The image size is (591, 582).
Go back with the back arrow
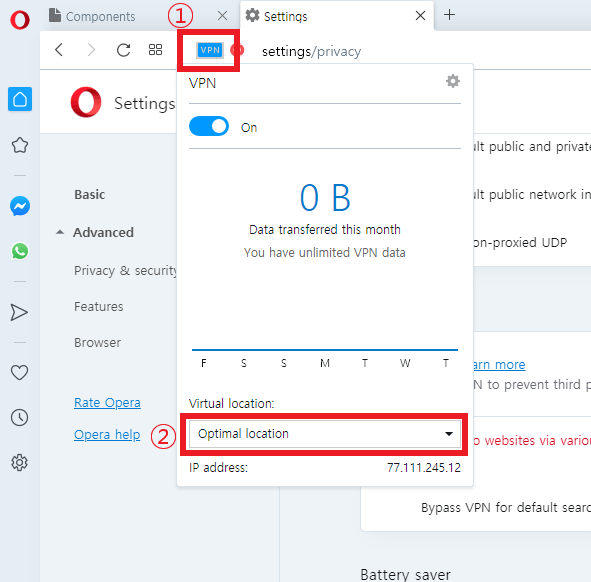click(59, 50)
